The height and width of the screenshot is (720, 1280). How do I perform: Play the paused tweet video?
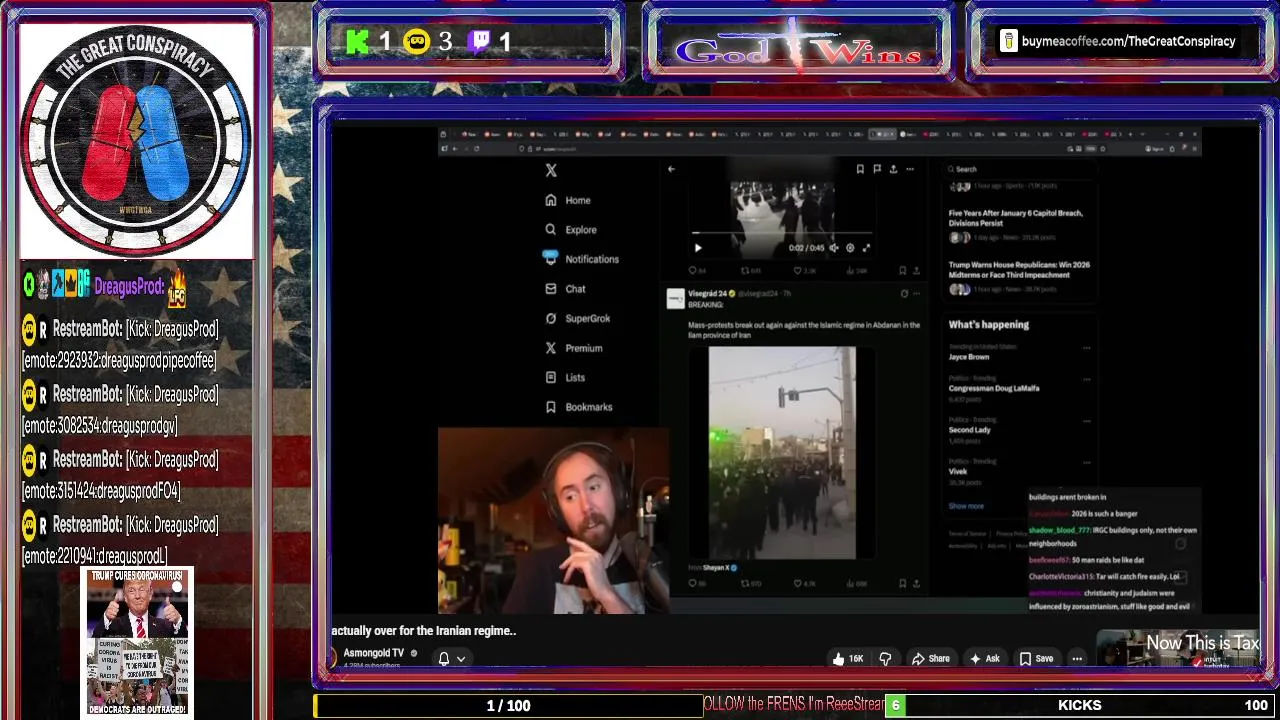point(698,248)
